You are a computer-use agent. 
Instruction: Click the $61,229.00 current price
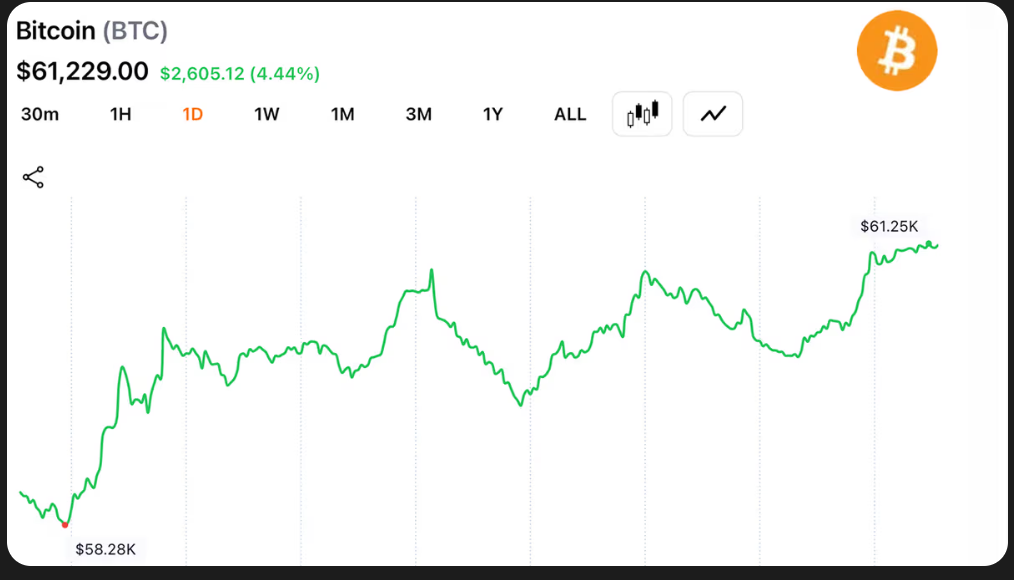click(x=82, y=71)
